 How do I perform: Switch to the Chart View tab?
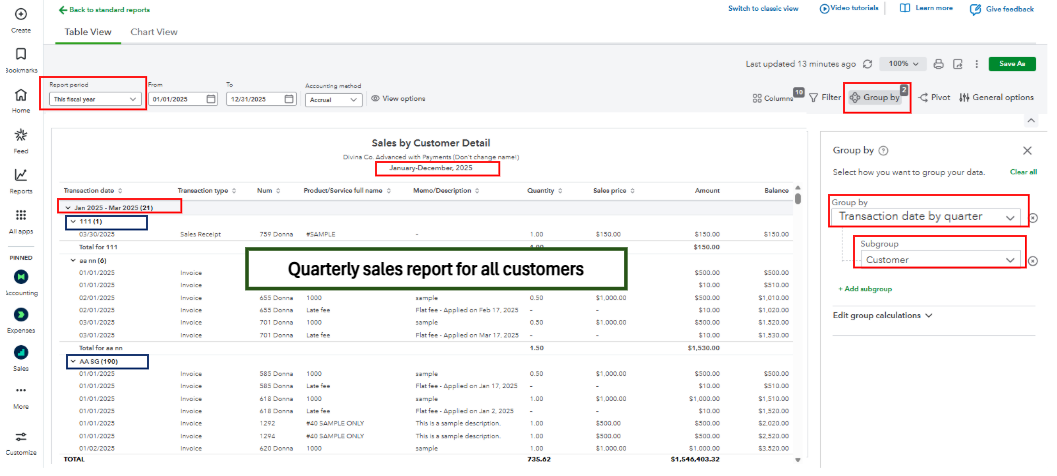point(154,32)
